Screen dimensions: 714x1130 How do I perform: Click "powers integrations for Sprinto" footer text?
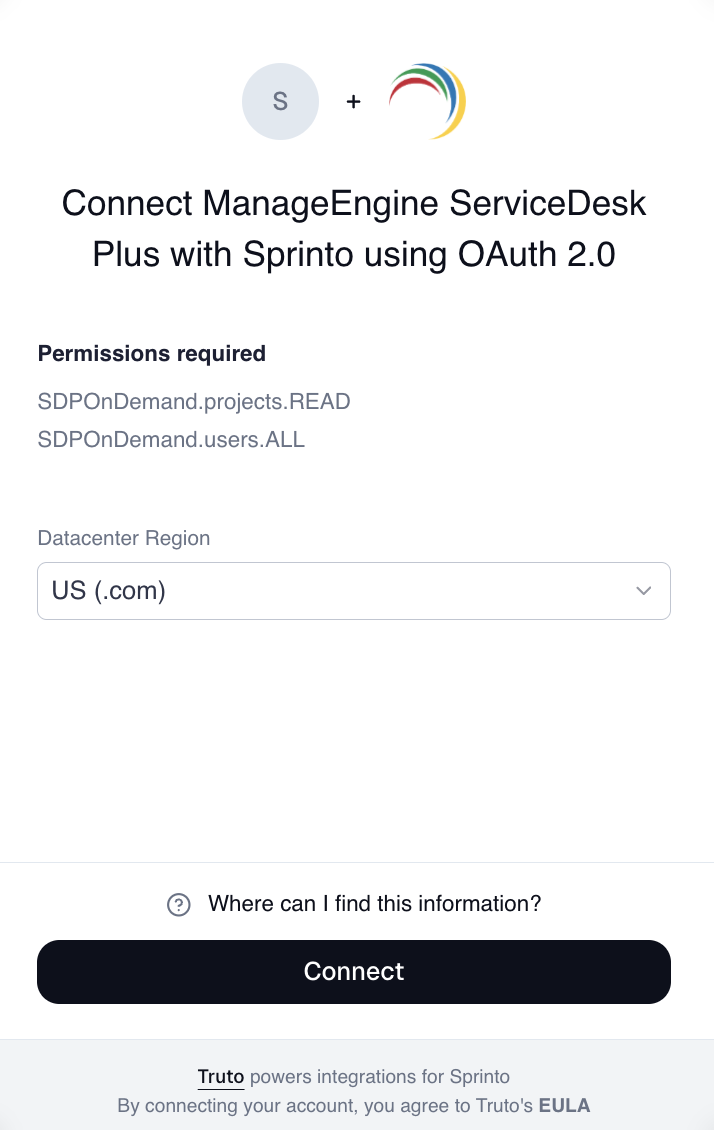click(x=380, y=1077)
